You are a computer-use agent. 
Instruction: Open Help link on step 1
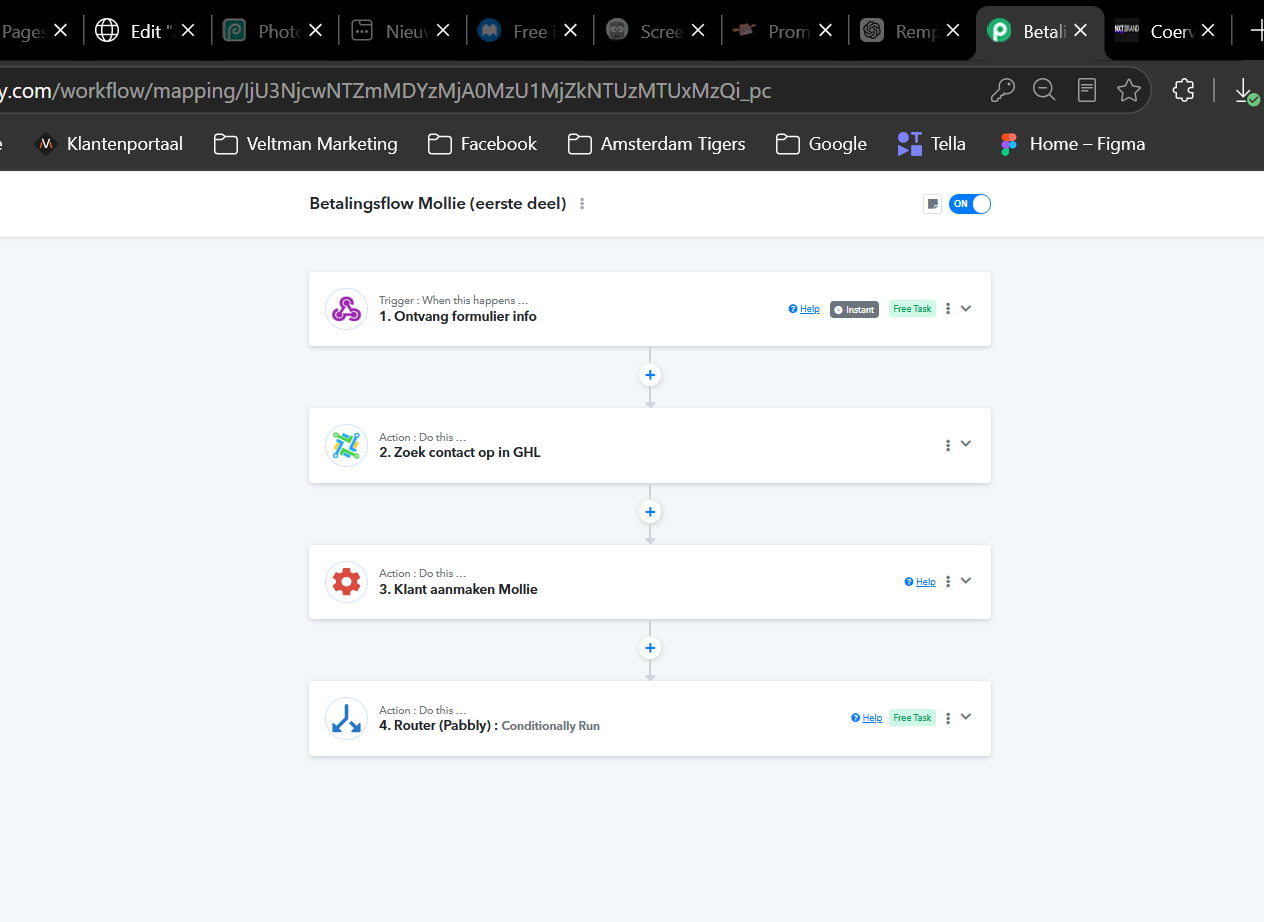point(804,309)
